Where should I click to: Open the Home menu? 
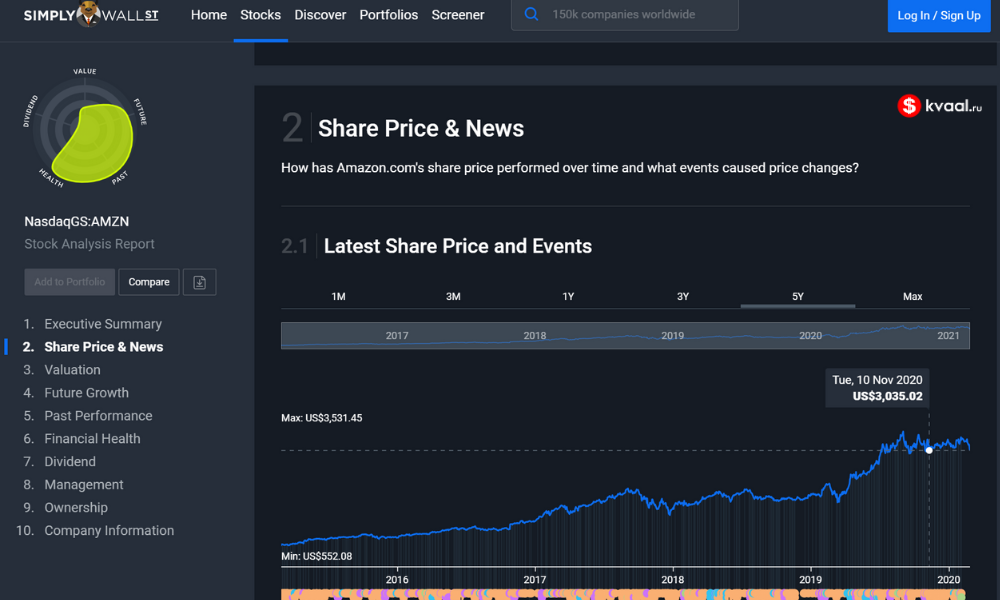click(209, 15)
